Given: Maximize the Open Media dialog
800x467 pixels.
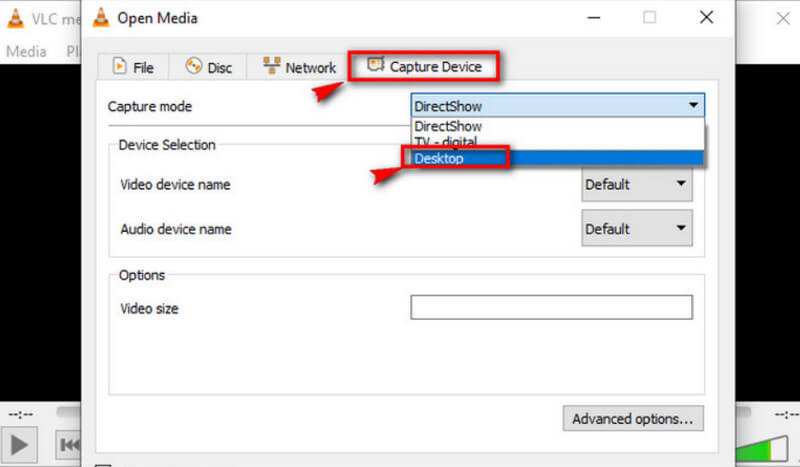Looking at the screenshot, I should 649,18.
